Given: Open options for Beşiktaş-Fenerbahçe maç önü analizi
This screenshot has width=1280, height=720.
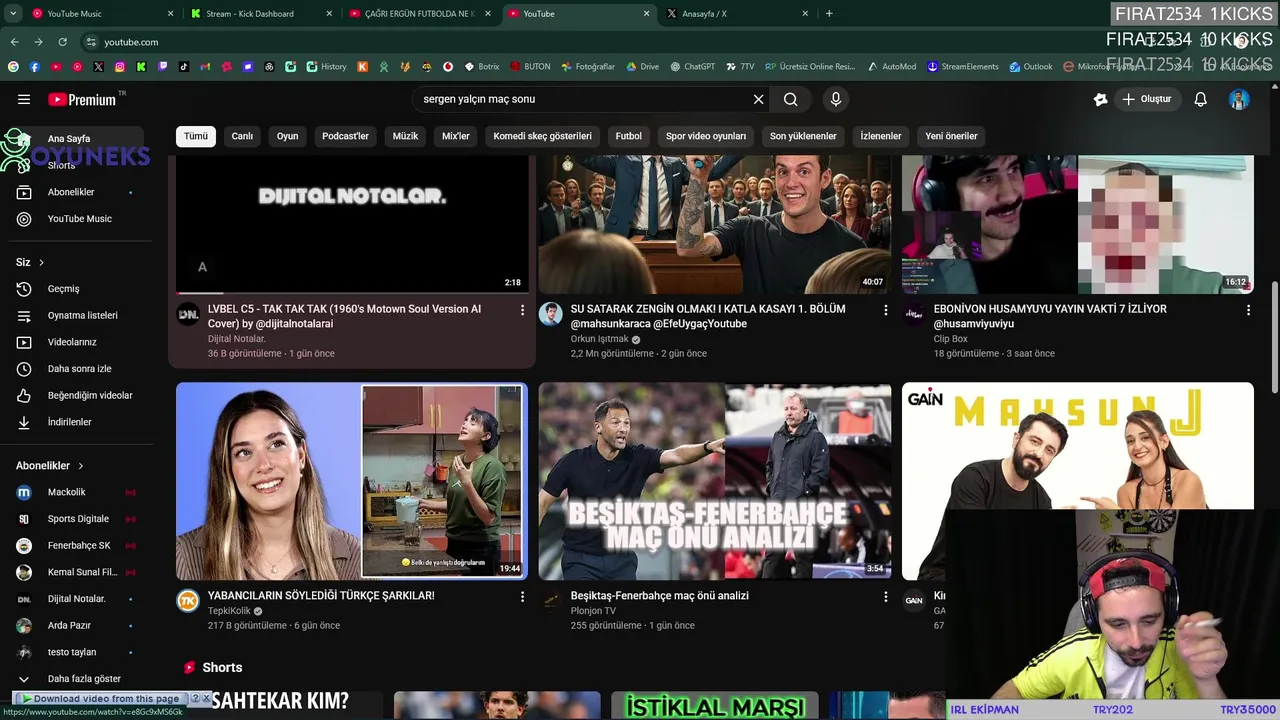Looking at the screenshot, I should 885,597.
